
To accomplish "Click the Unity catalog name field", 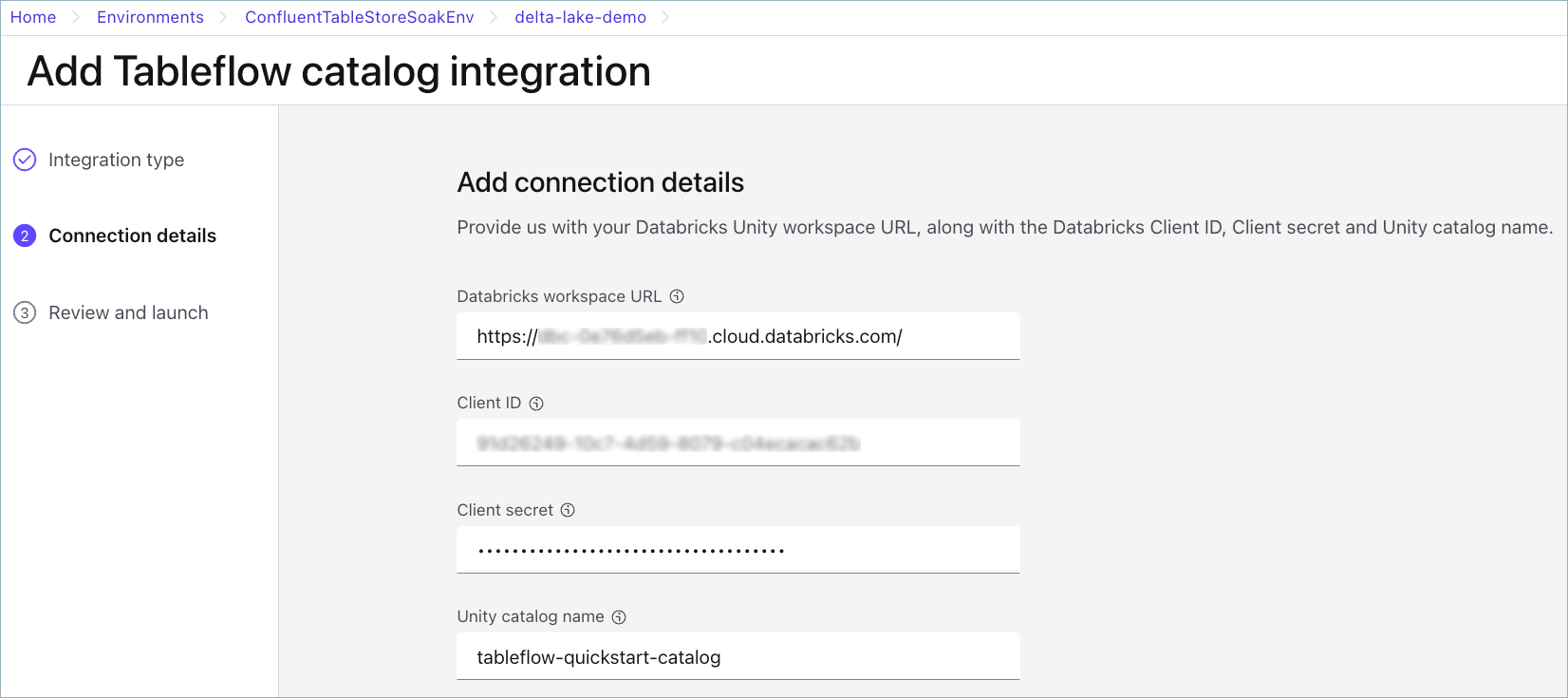I will point(737,657).
